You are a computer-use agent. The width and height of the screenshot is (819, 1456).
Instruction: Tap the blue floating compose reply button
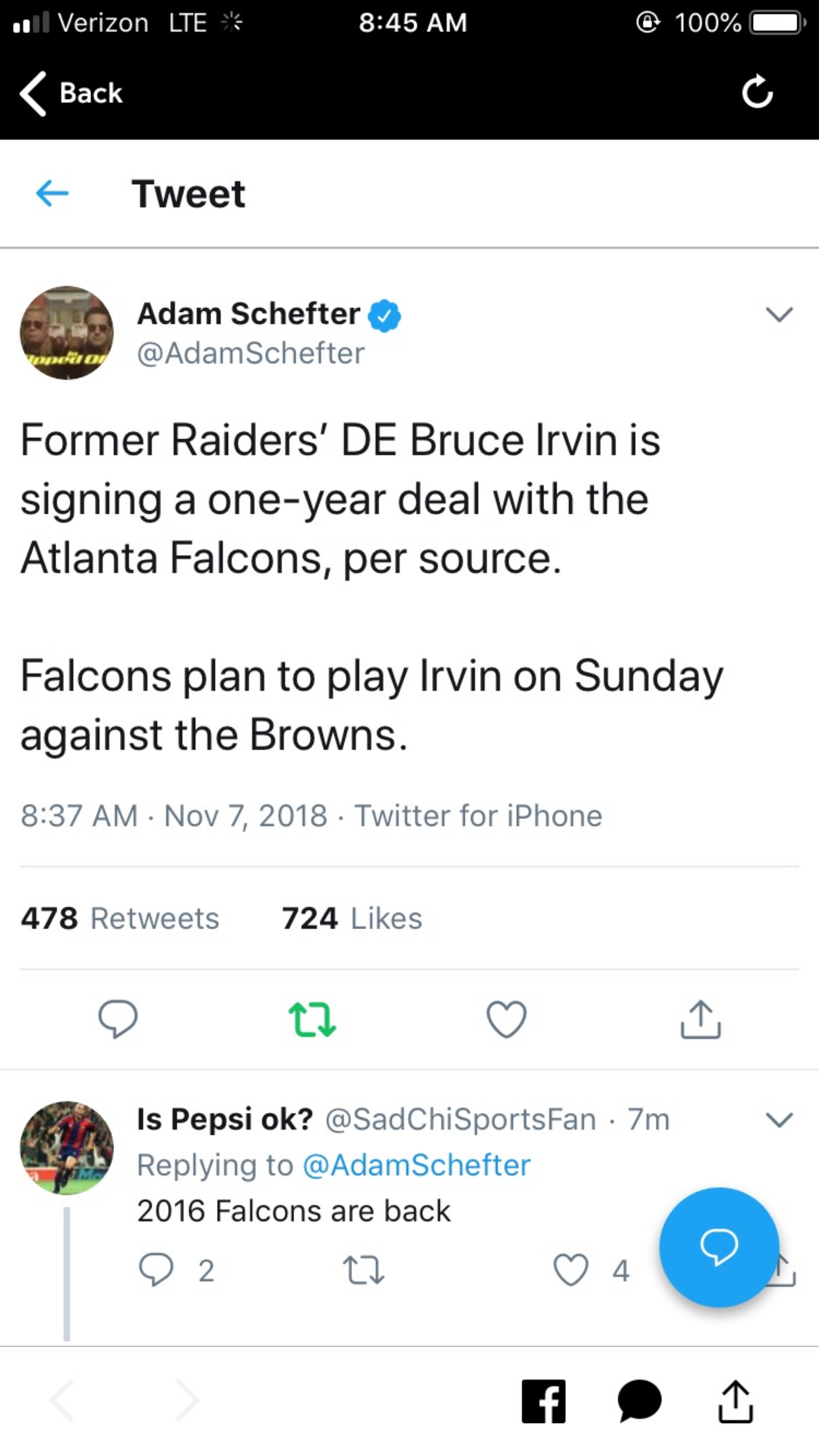719,1247
